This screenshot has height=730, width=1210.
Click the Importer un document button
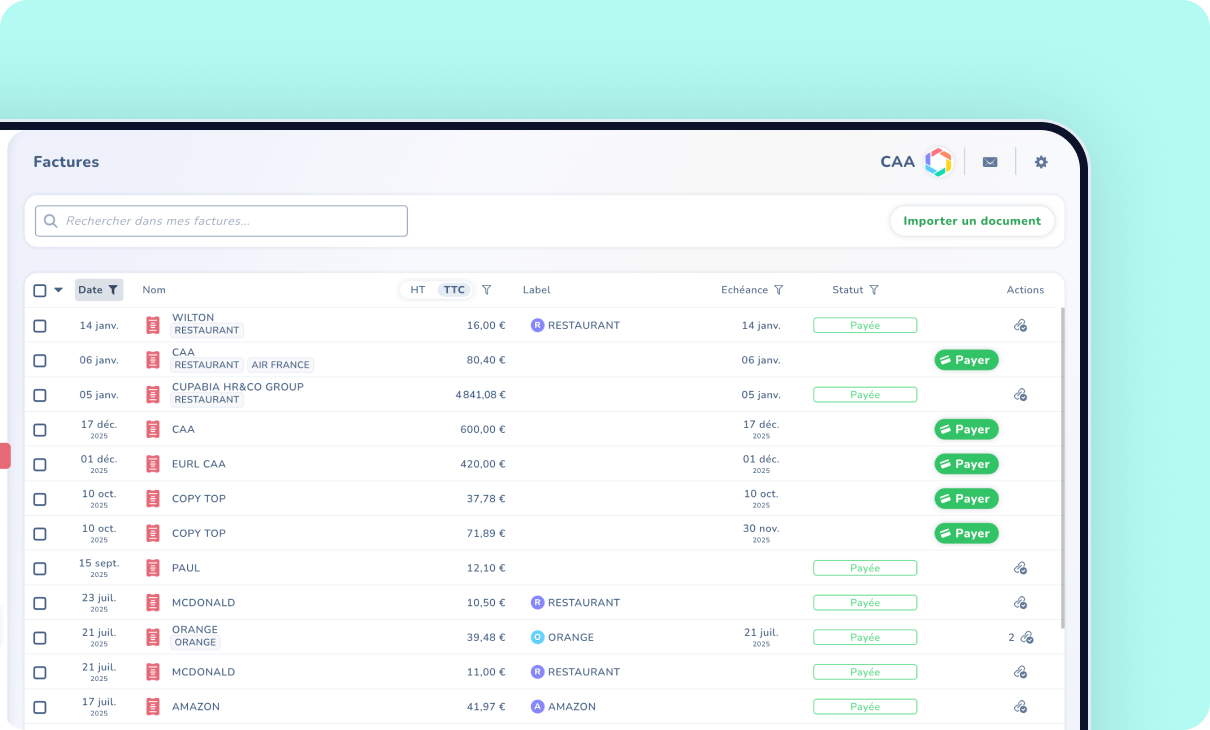pos(971,221)
